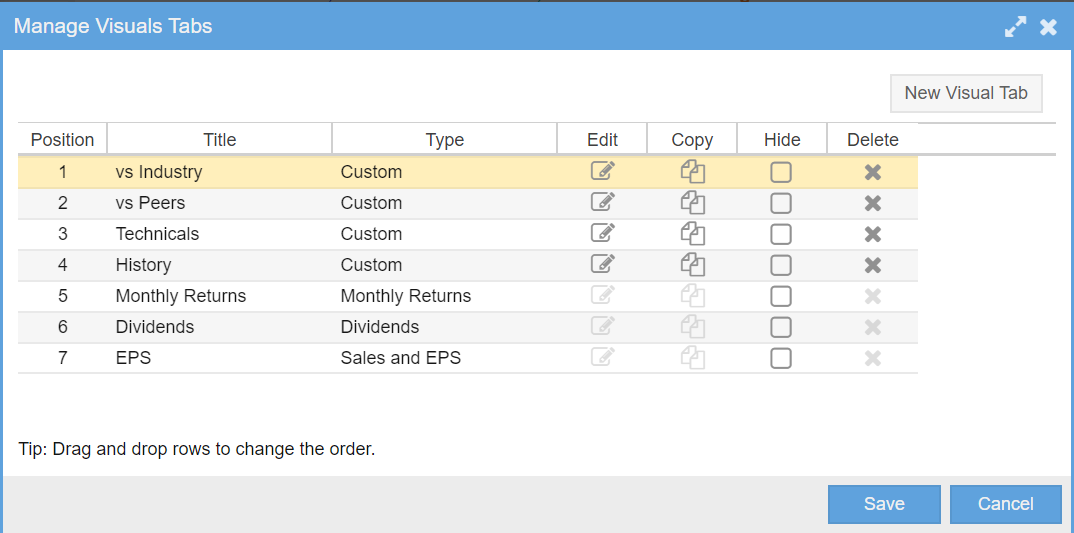Tick the Hide checkbox for Dividends
The width and height of the screenshot is (1074, 533).
[x=781, y=327]
